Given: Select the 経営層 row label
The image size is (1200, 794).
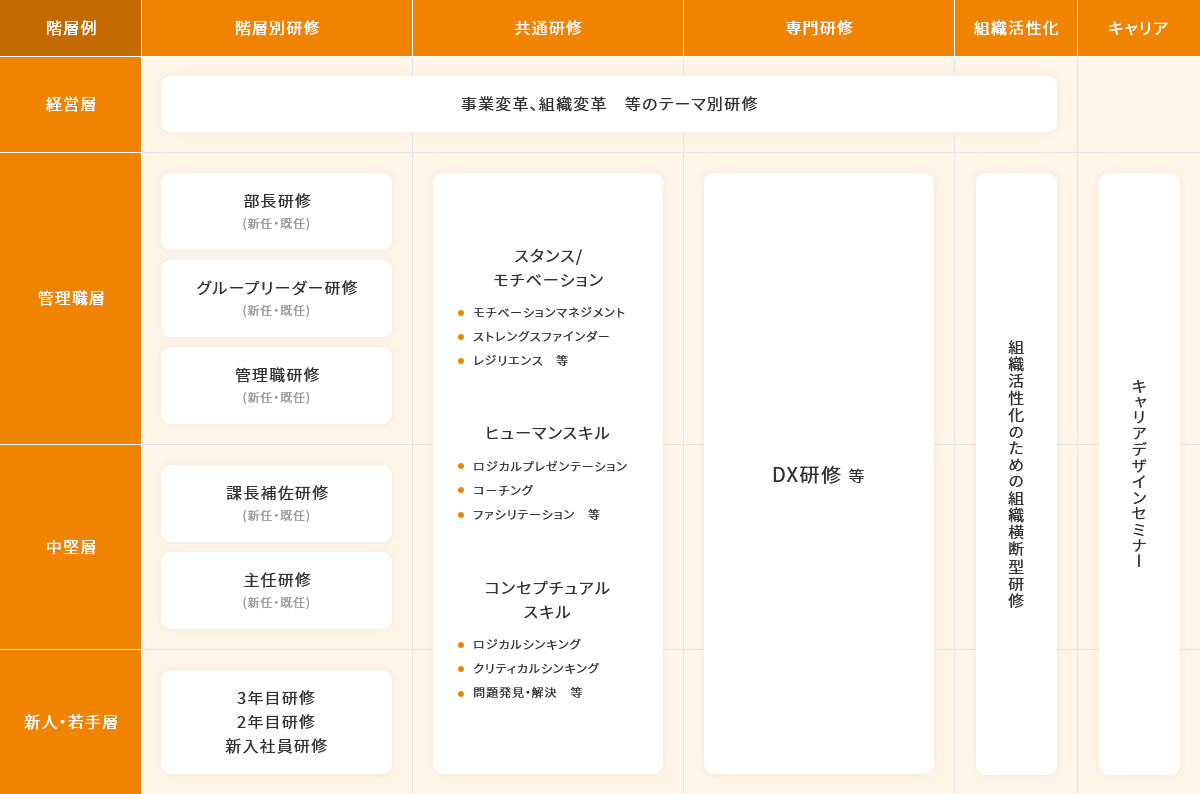Looking at the screenshot, I should pyautogui.click(x=71, y=104).
